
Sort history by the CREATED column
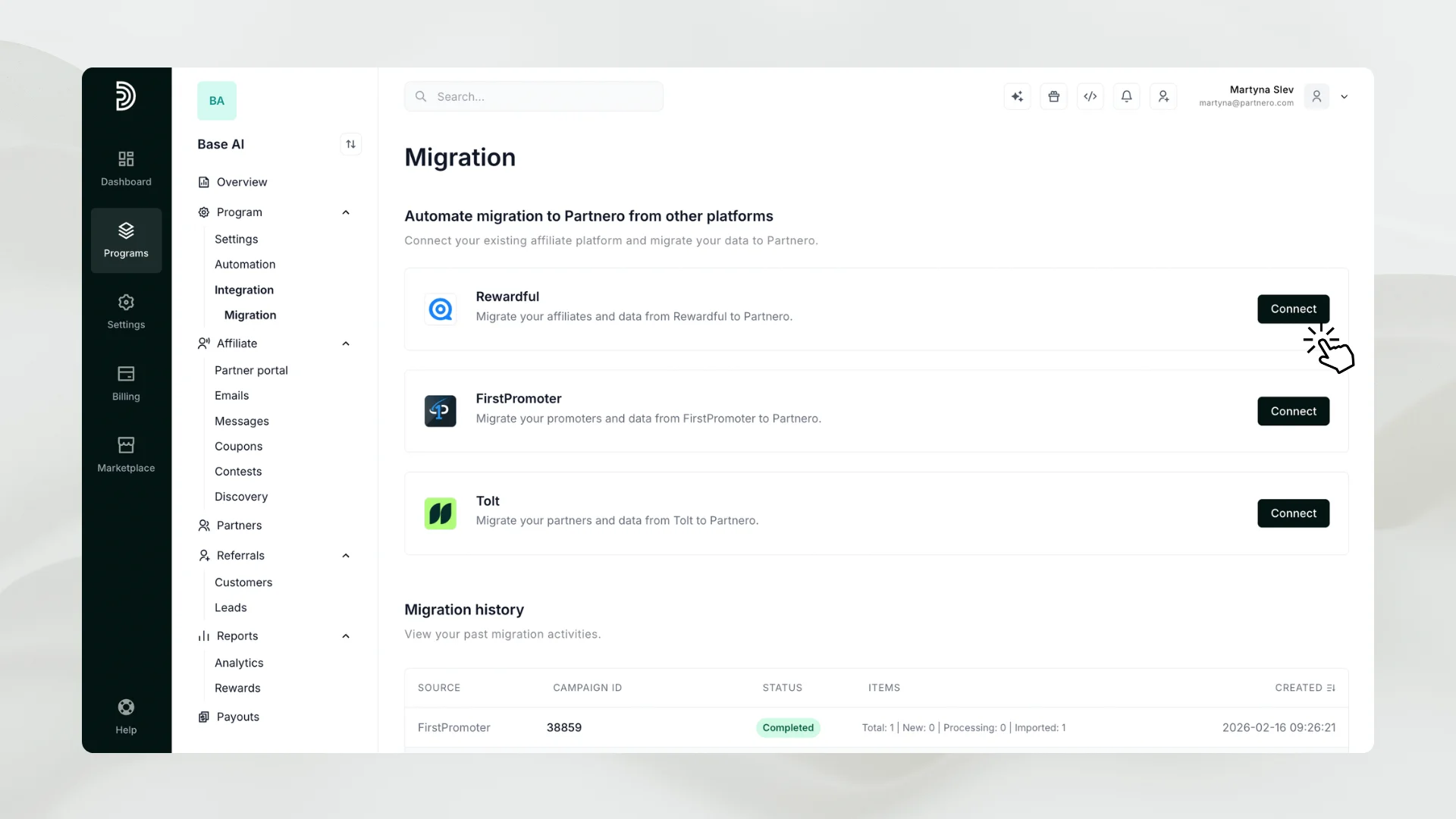coord(1304,688)
